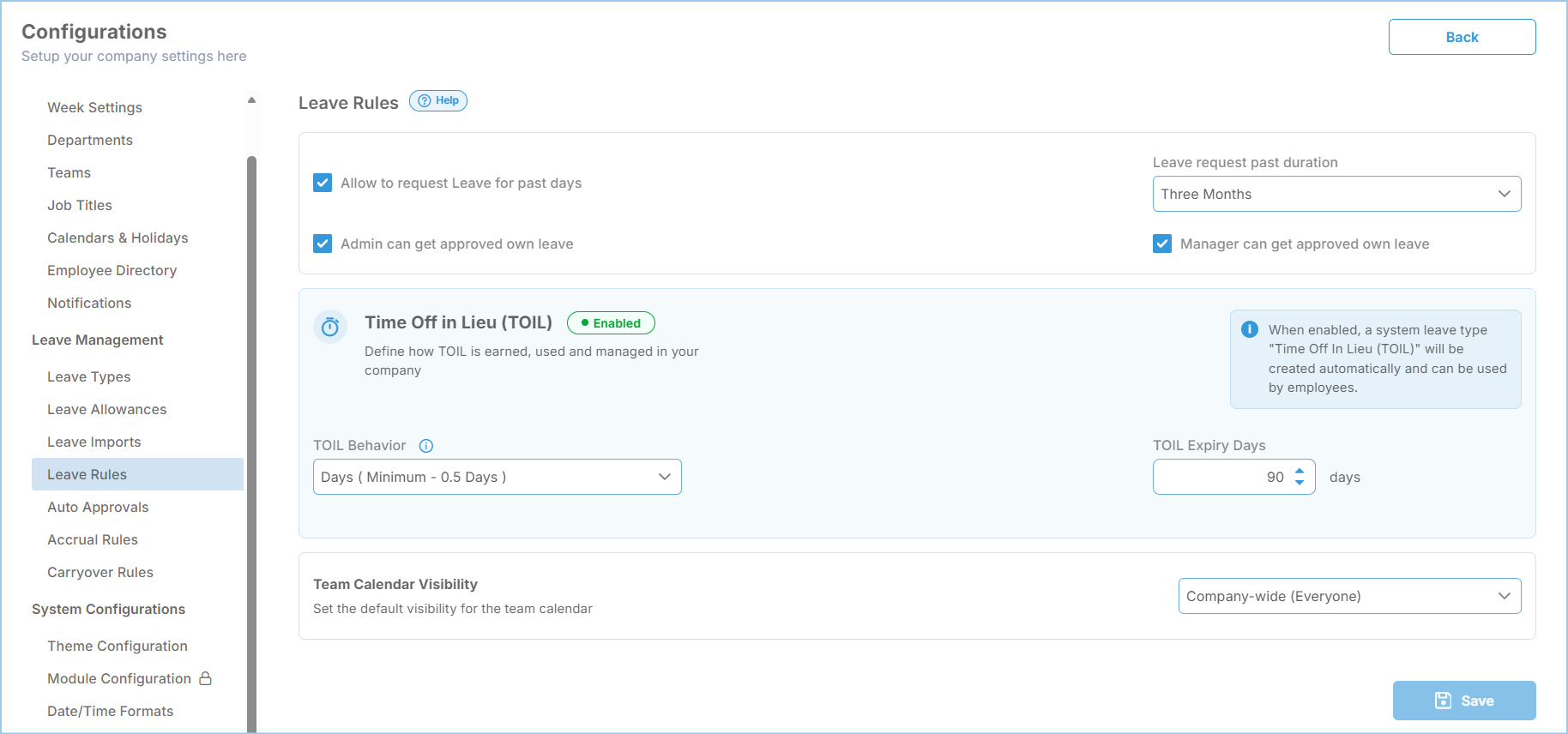
Task: Click the Back button
Action: (1462, 37)
